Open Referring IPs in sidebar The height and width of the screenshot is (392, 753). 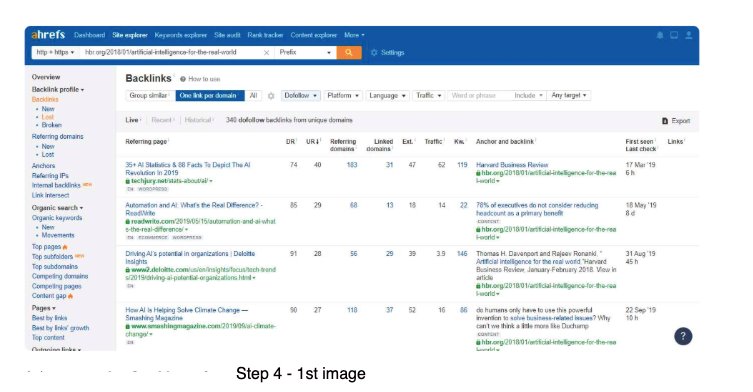(50, 176)
